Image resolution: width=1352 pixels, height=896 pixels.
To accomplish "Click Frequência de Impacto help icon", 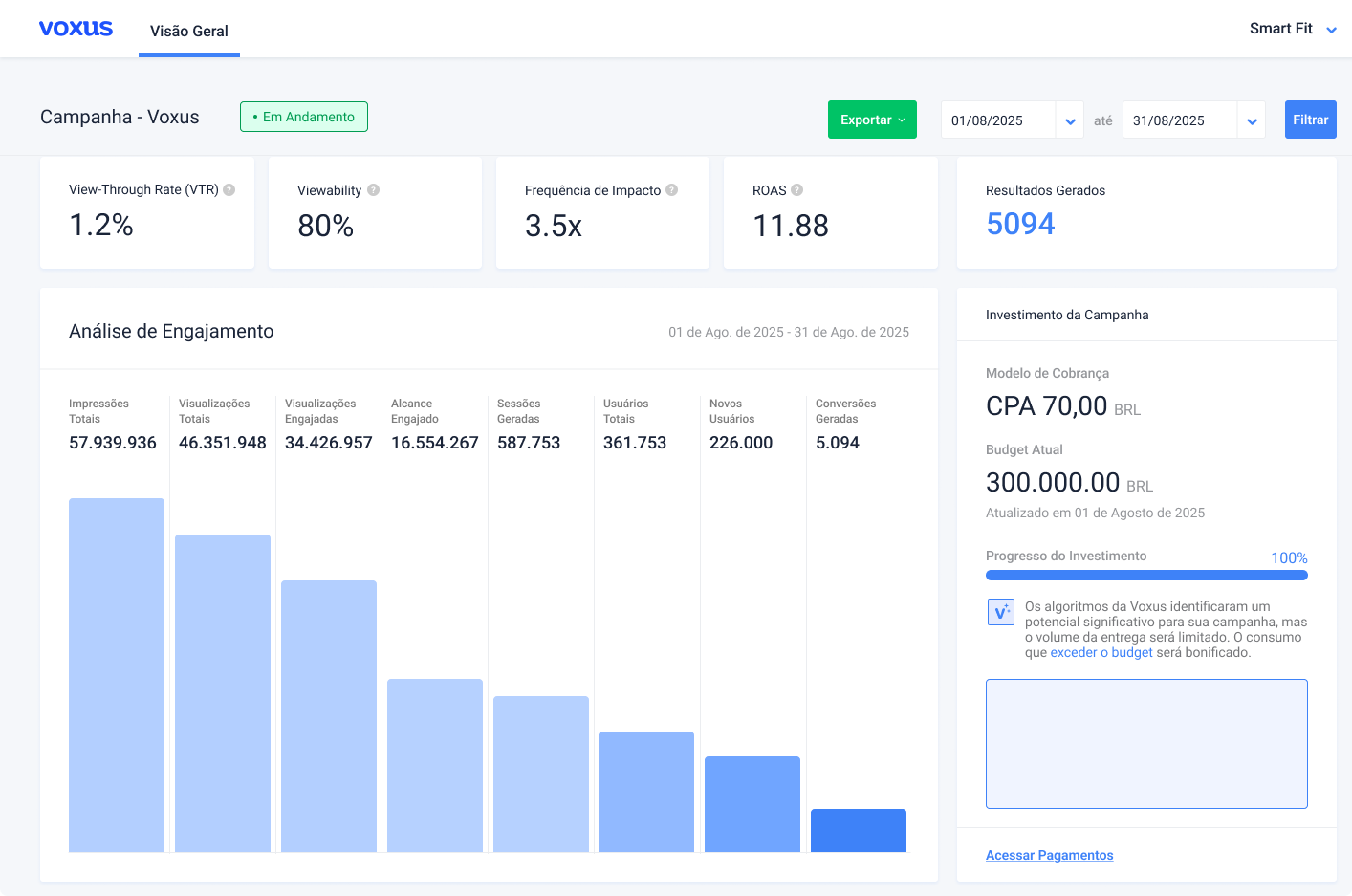I will [x=672, y=190].
